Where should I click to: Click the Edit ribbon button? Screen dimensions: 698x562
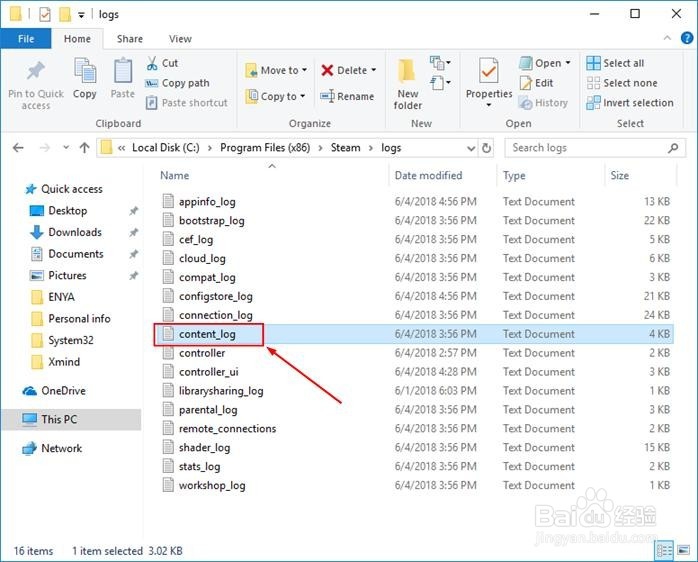536,83
